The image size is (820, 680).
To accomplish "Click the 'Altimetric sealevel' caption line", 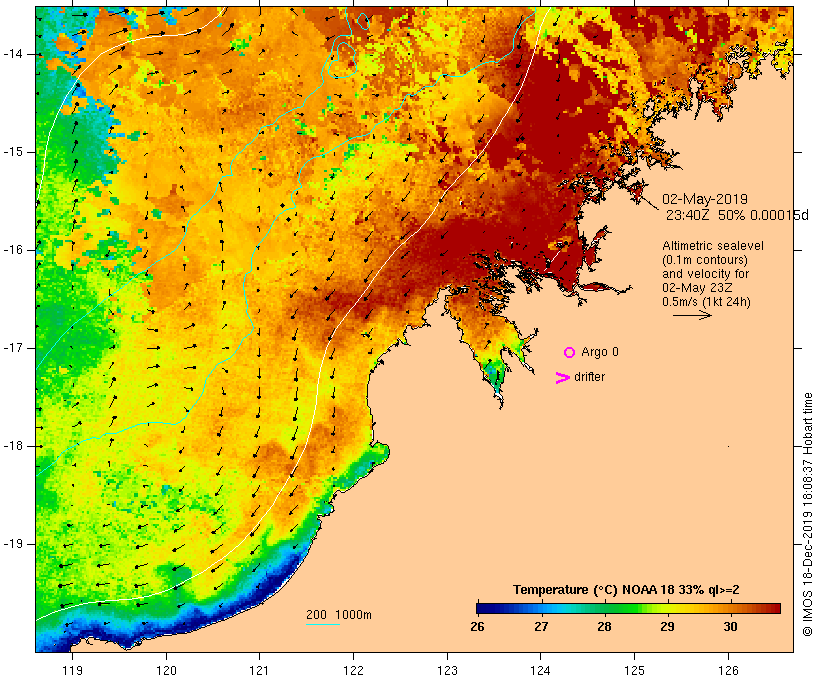I will click(x=713, y=246).
